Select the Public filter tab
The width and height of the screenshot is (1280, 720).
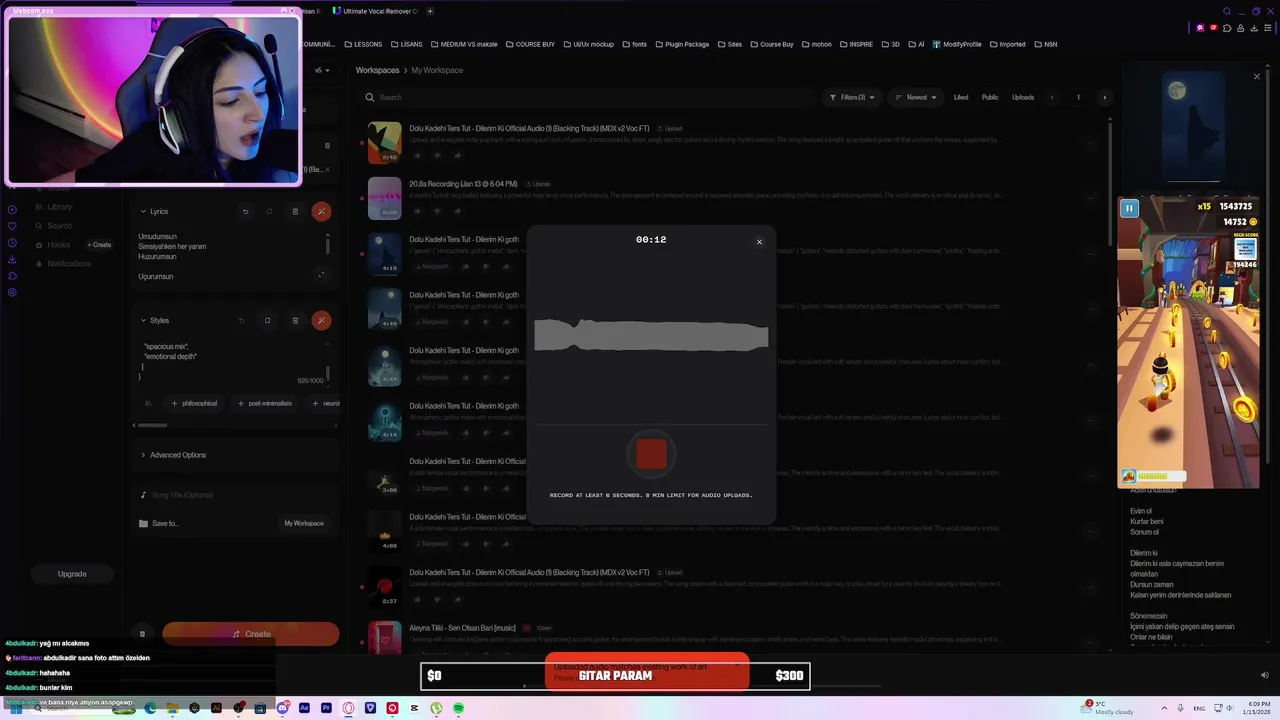[x=990, y=98]
